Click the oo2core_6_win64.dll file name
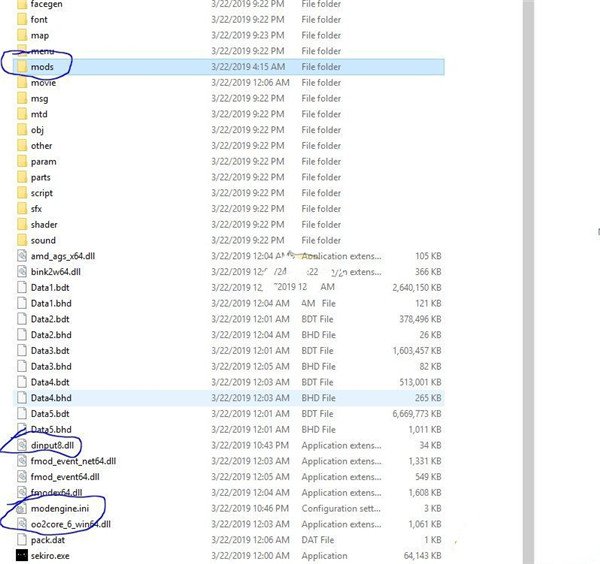Viewport: 600px width, 564px height. pos(70,523)
